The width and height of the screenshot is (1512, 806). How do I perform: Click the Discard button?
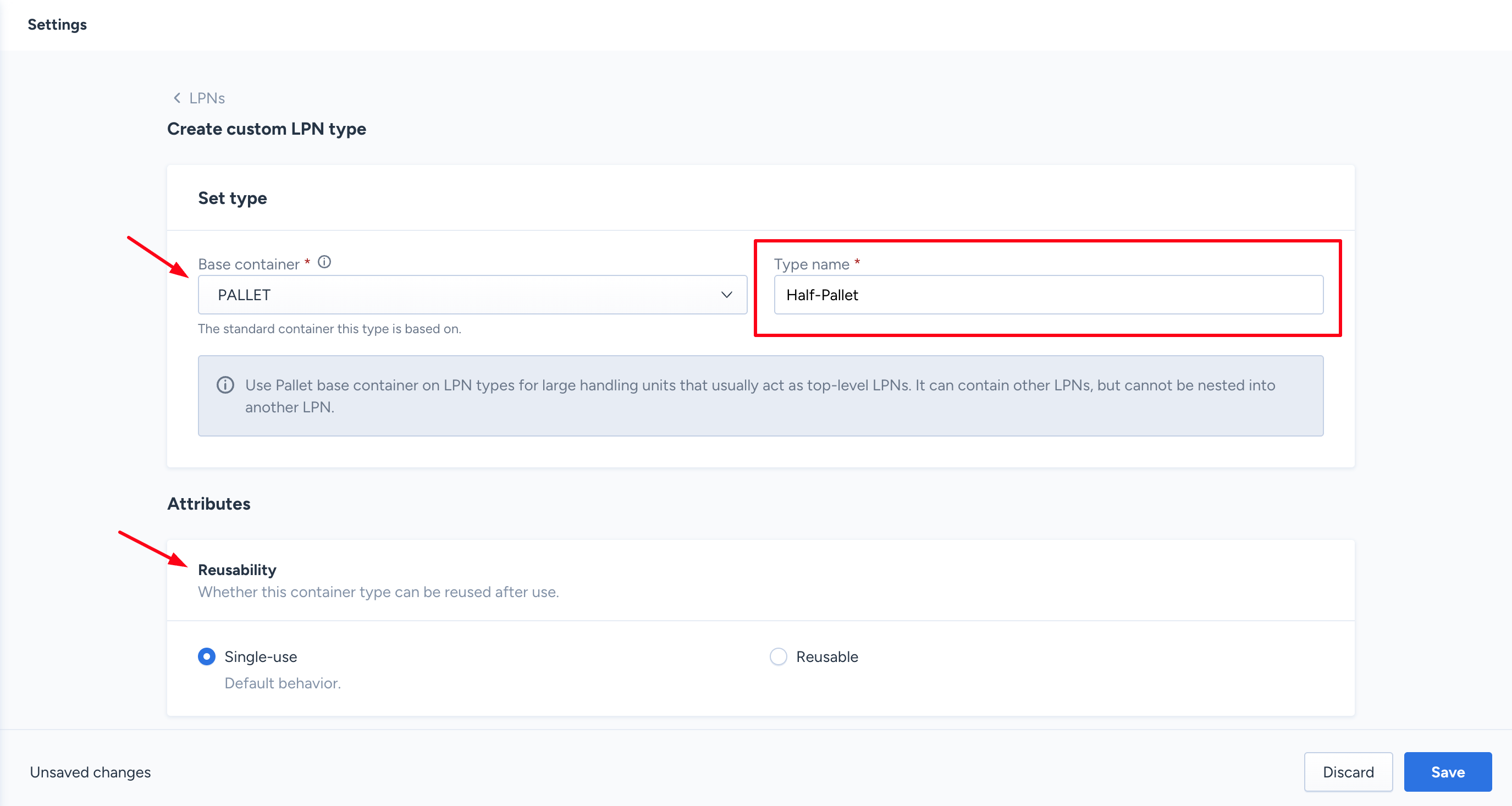[x=1348, y=772]
